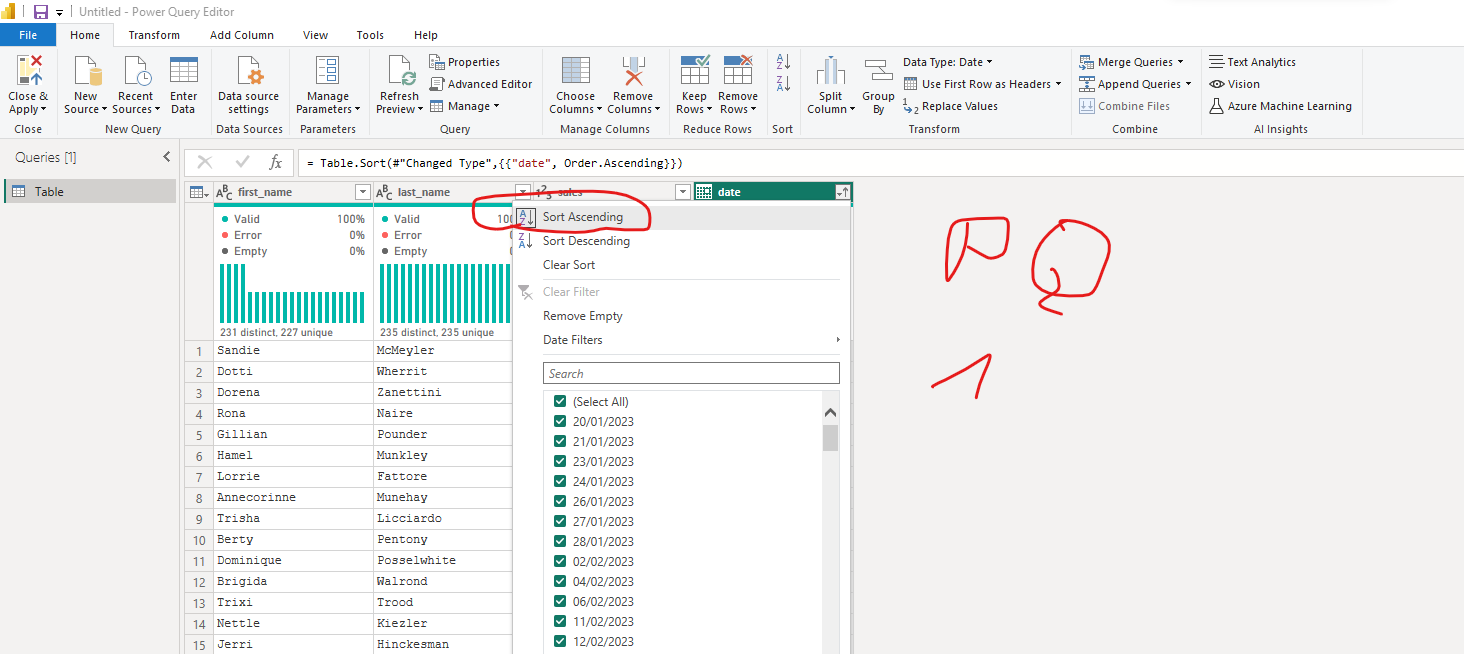Uncheck the 28/01/2023 date checkbox

[x=560, y=541]
